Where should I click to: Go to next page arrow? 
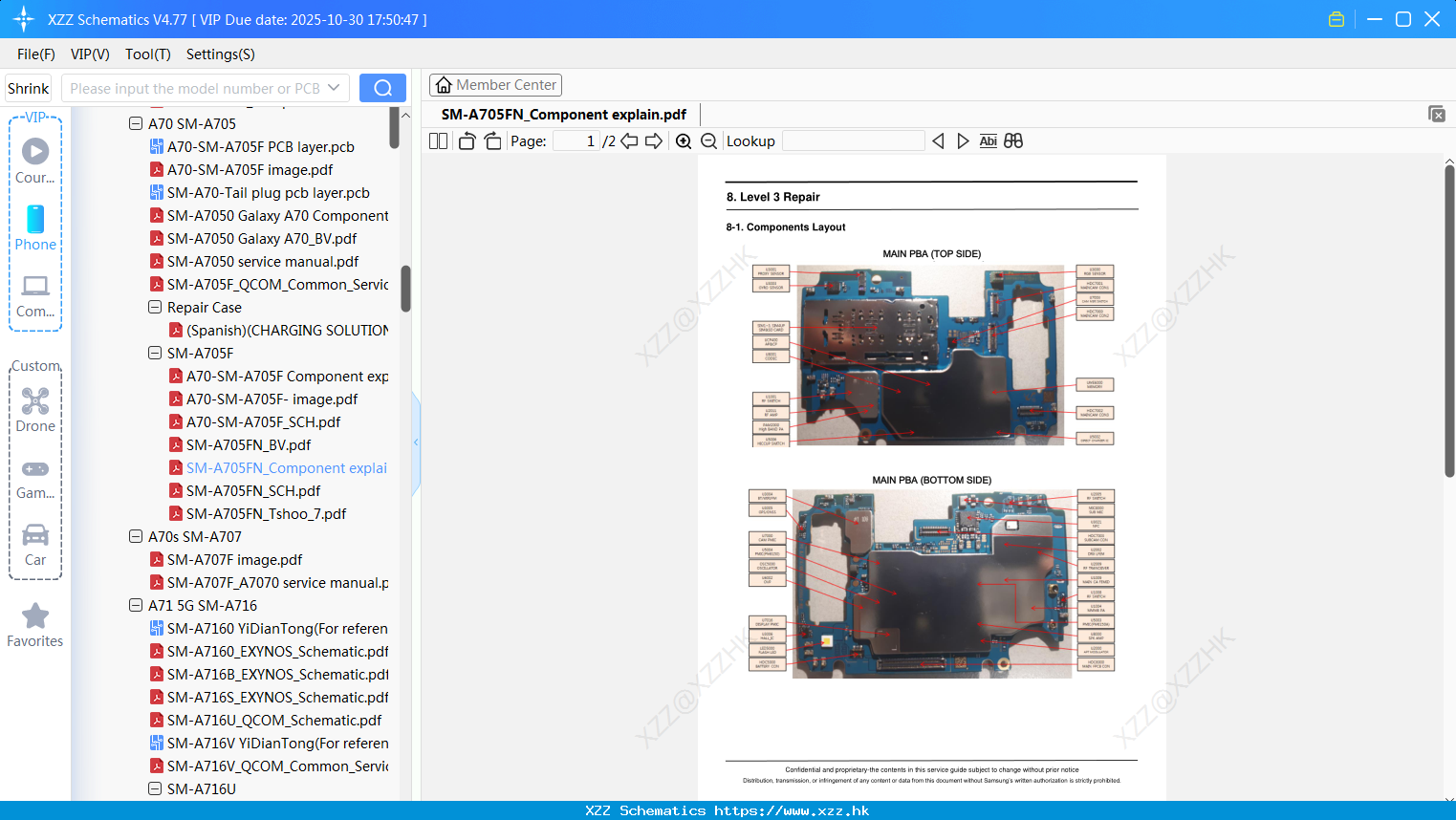click(x=654, y=141)
